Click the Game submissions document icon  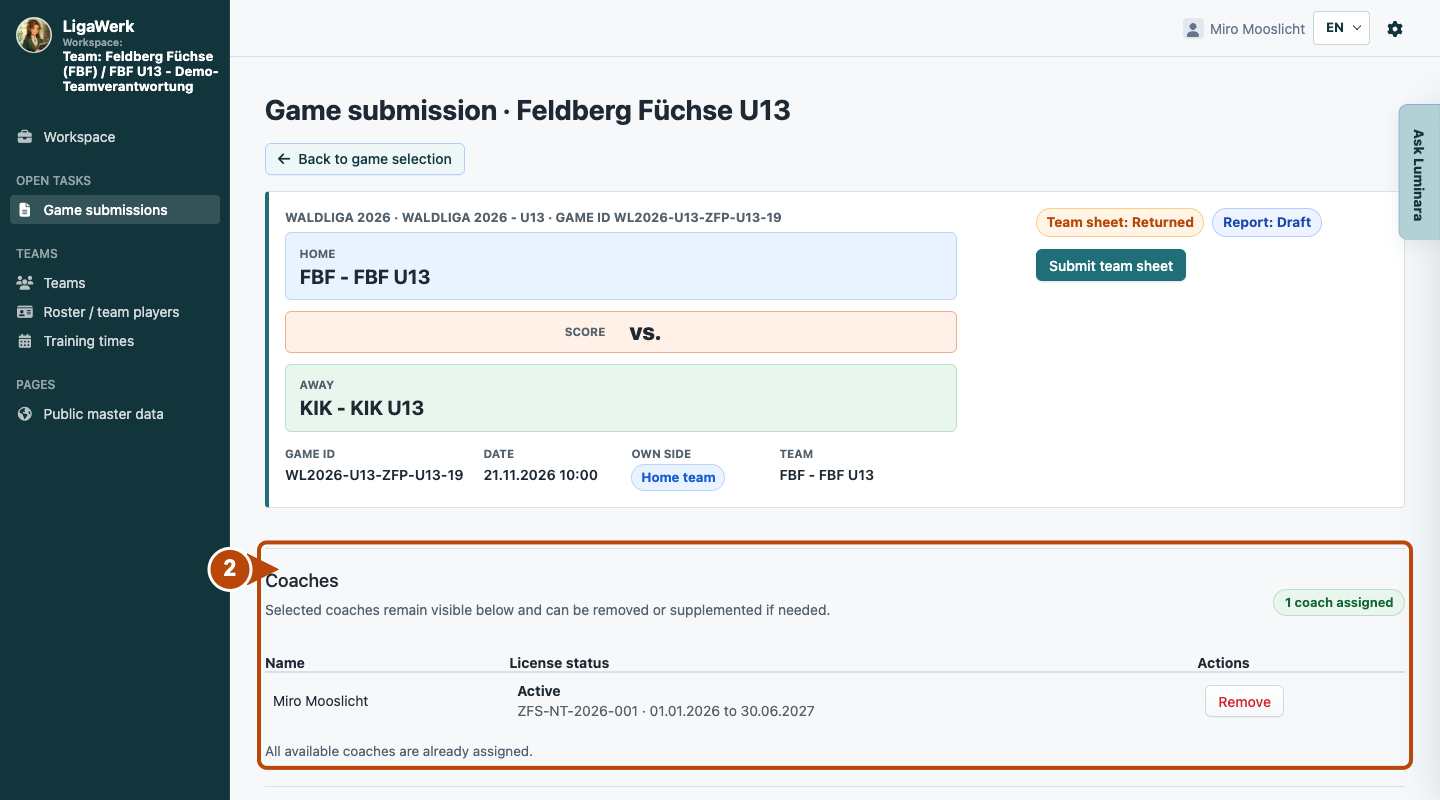[25, 210]
